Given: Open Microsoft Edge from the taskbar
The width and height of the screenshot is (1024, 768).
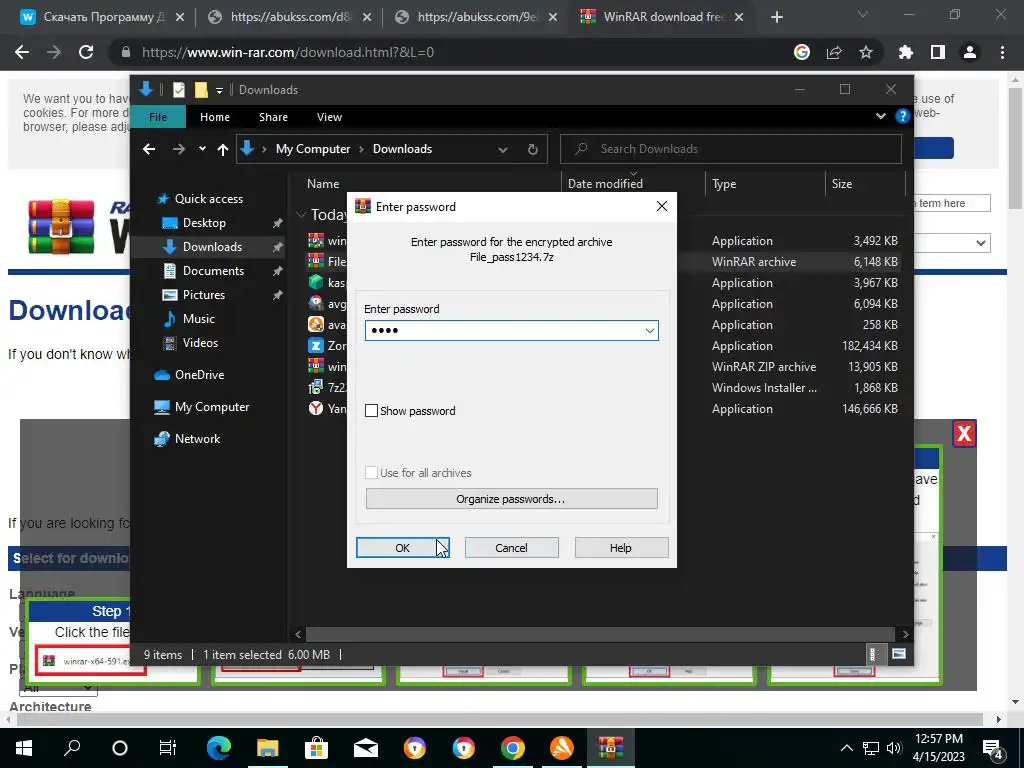Looking at the screenshot, I should pyautogui.click(x=219, y=748).
